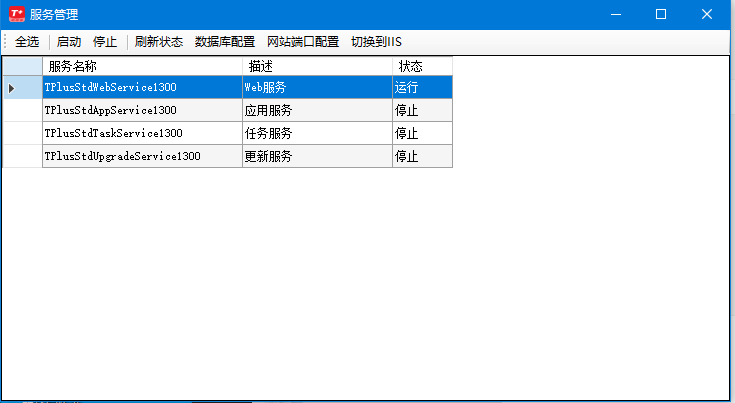
Task: Open 网站端口配置 port settings
Action: click(x=303, y=42)
